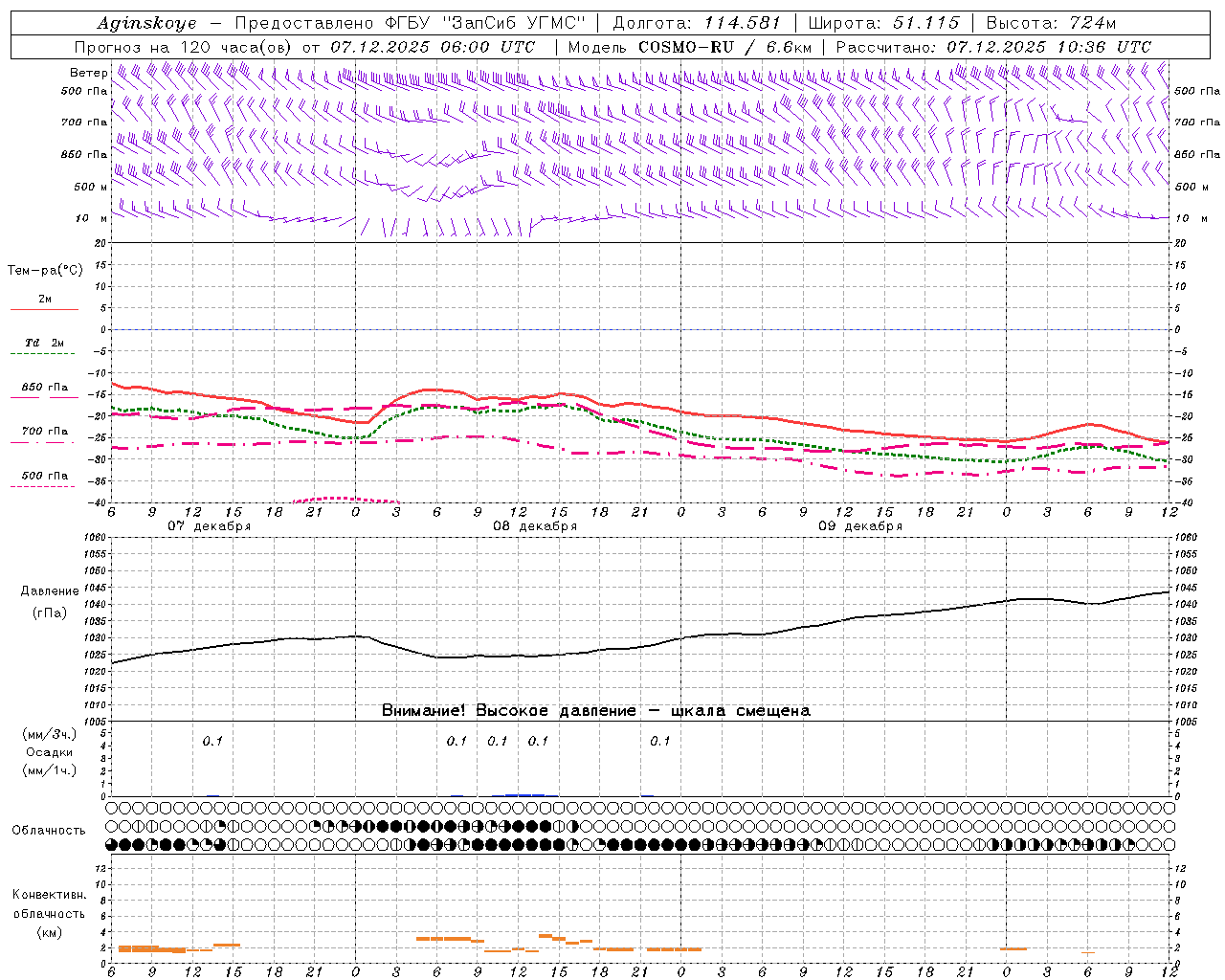
Task: Click the longitude value "Долгота: 114.581"
Action: coord(697,23)
